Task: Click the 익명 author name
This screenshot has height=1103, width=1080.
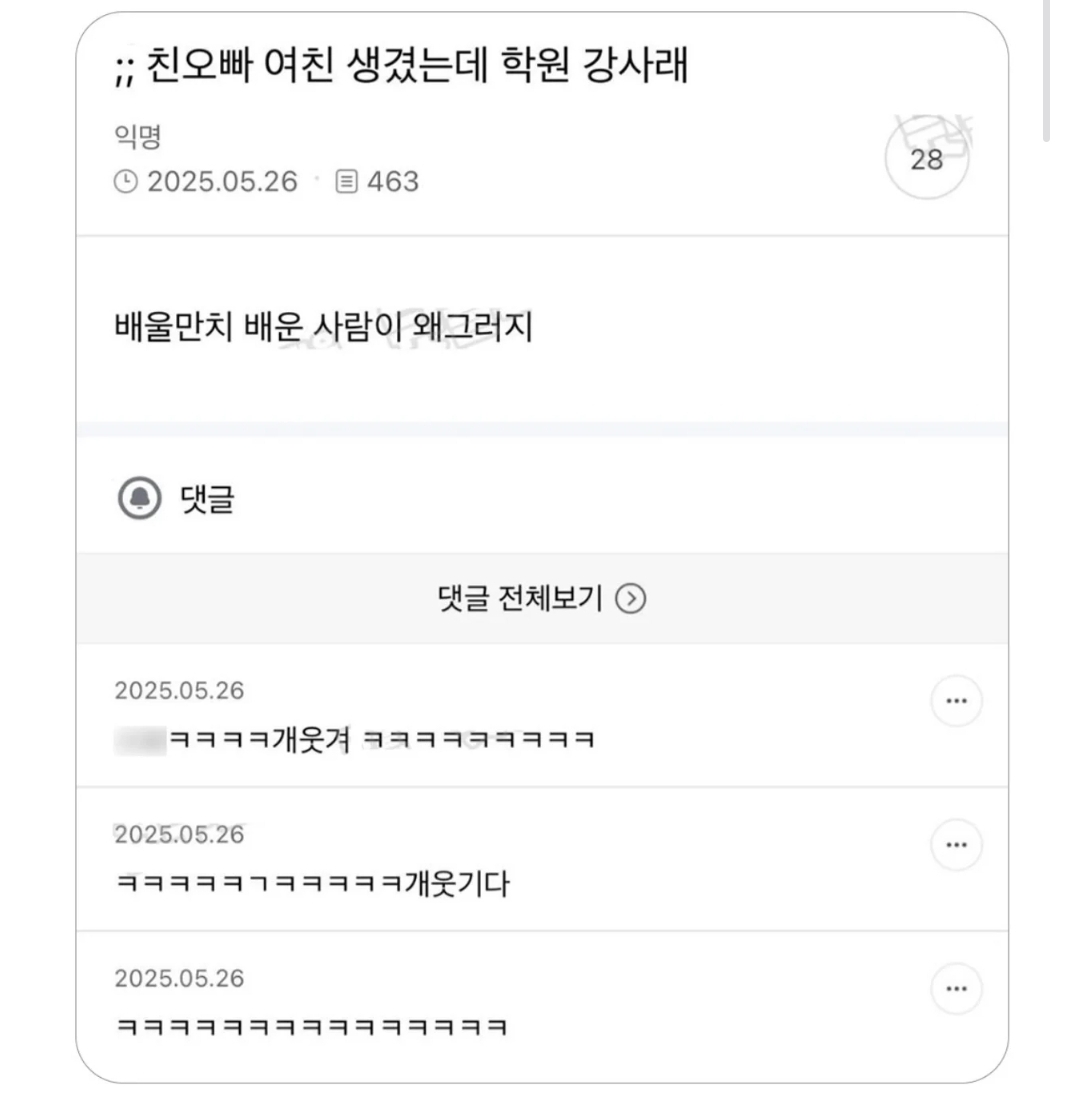Action: pyautogui.click(x=138, y=136)
